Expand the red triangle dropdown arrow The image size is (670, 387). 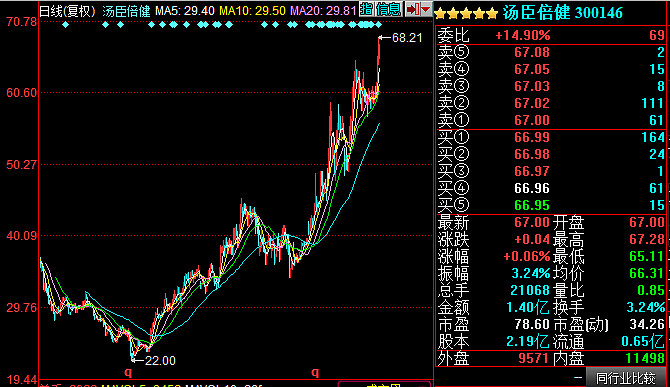tap(426, 9)
